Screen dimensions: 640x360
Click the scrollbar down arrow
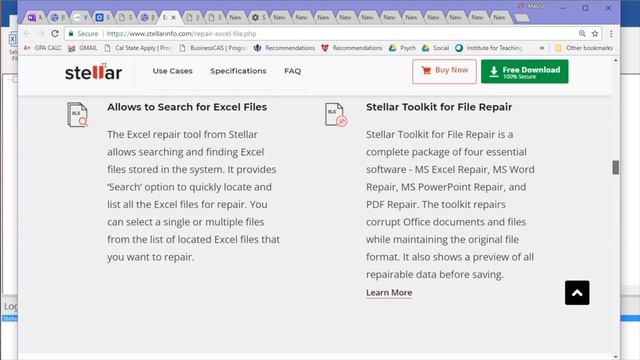coord(616,356)
